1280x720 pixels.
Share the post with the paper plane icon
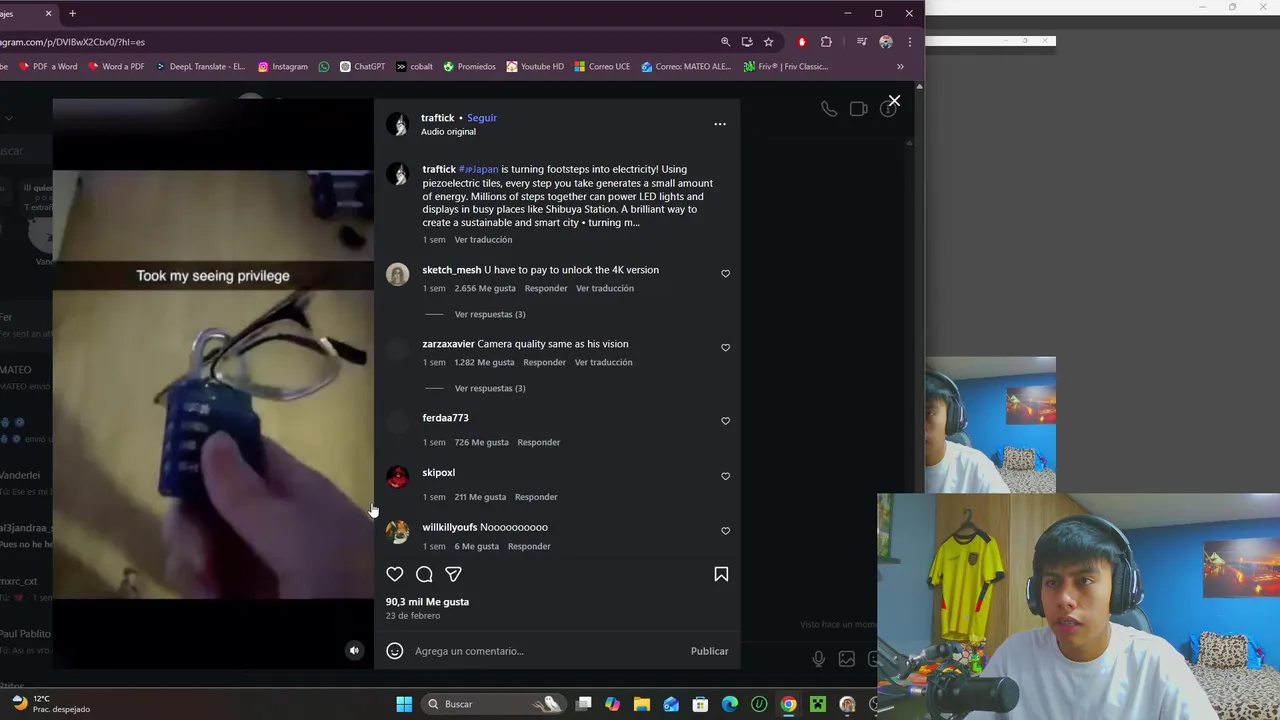click(453, 574)
